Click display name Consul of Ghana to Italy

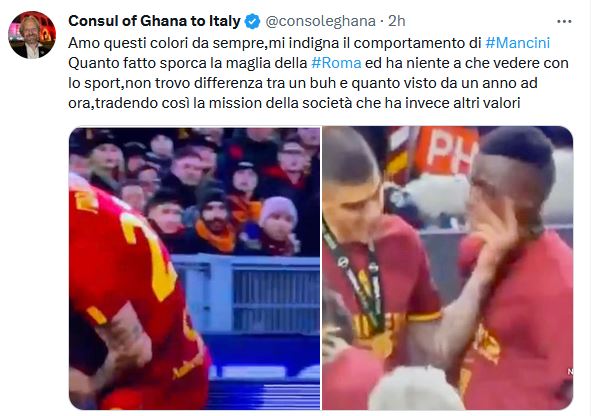click(x=154, y=21)
